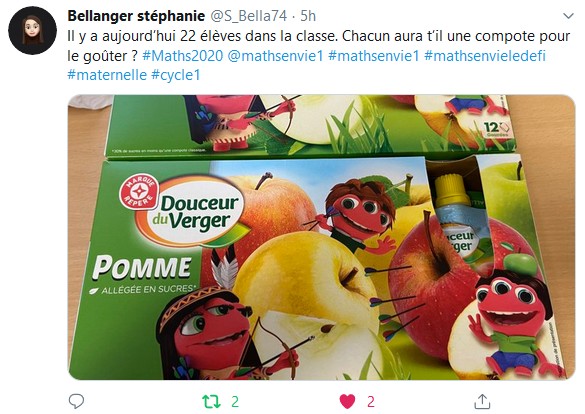The height and width of the screenshot is (414, 585).
Task: View the likes count of 2
Action: click(x=370, y=402)
